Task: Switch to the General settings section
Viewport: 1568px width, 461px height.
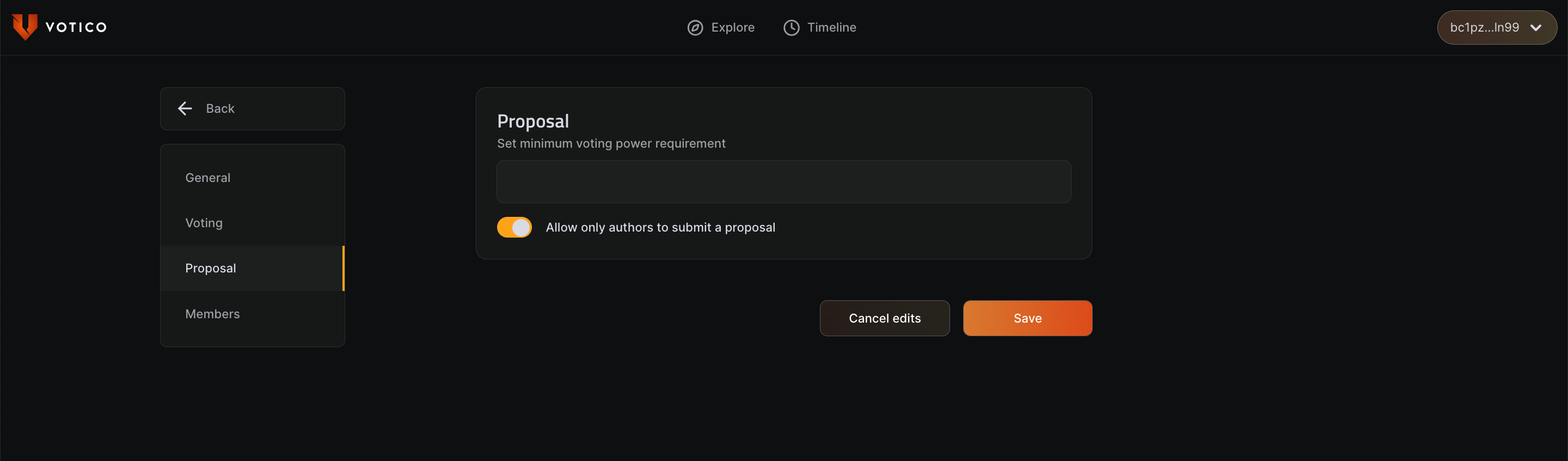Action: tap(207, 178)
